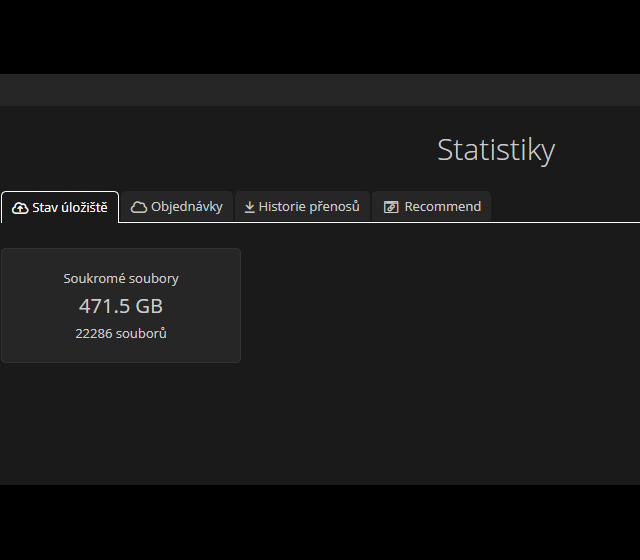Click the empty content area right of storage card
This screenshot has height=560, width=640.
(440, 305)
